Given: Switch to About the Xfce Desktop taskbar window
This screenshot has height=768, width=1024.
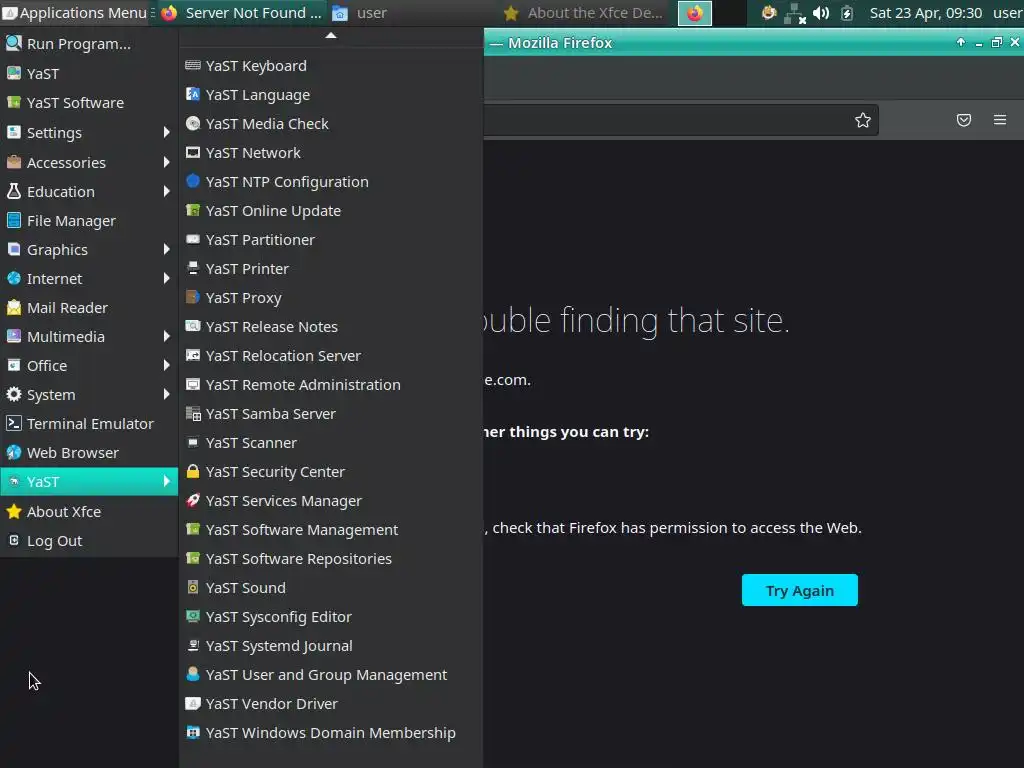Looking at the screenshot, I should pyautogui.click(x=584, y=13).
